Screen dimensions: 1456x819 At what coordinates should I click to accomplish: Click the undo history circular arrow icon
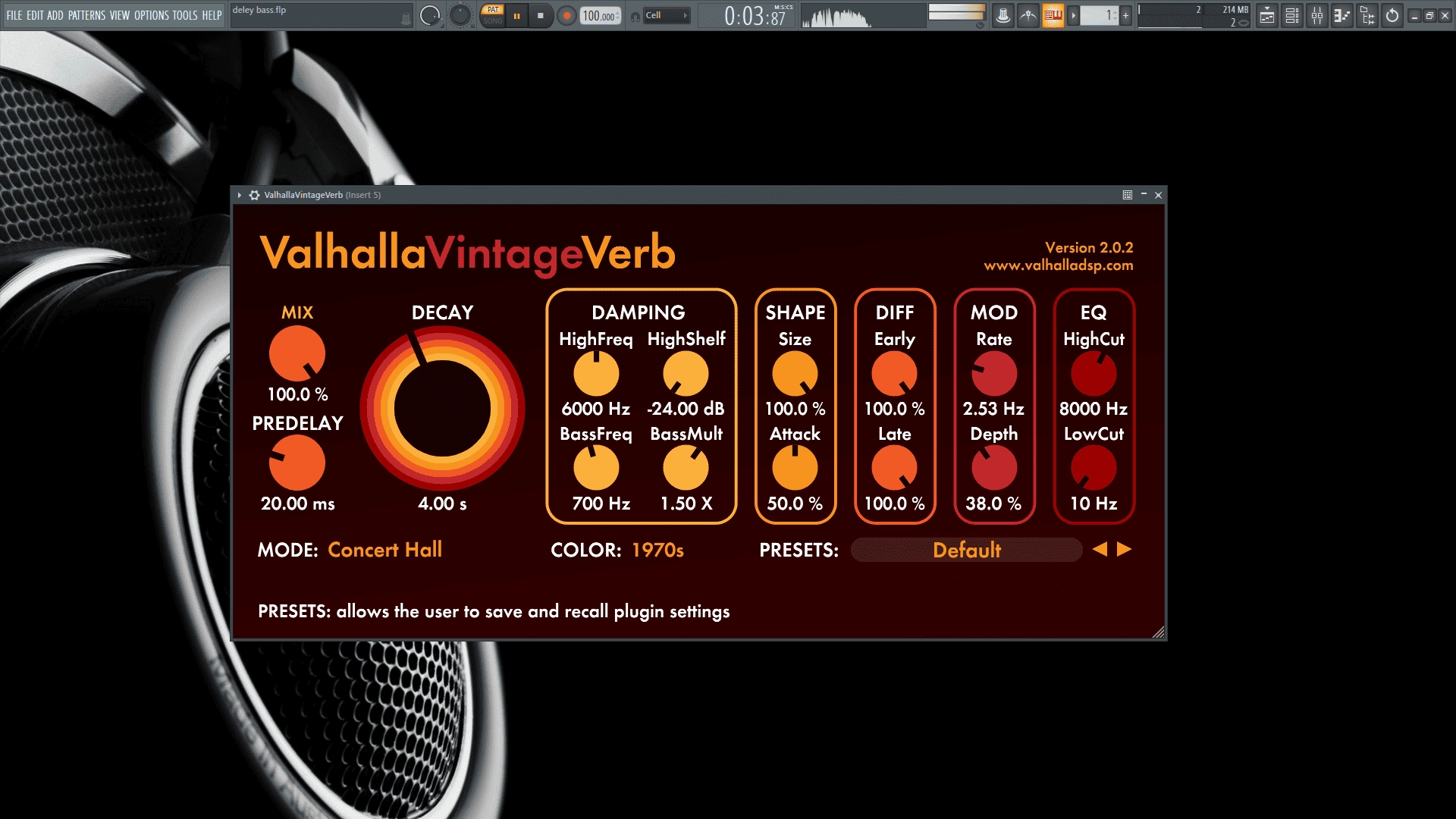(x=1392, y=15)
